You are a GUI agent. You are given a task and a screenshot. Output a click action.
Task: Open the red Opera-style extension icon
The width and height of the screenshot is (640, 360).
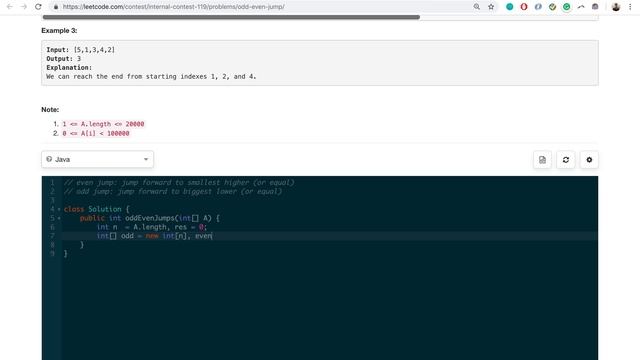coord(524,7)
